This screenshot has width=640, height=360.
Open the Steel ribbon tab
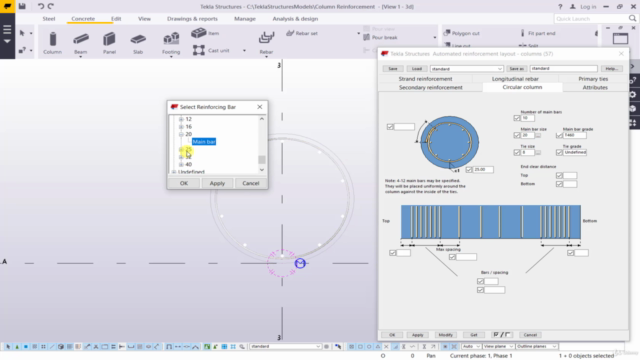coord(49,19)
